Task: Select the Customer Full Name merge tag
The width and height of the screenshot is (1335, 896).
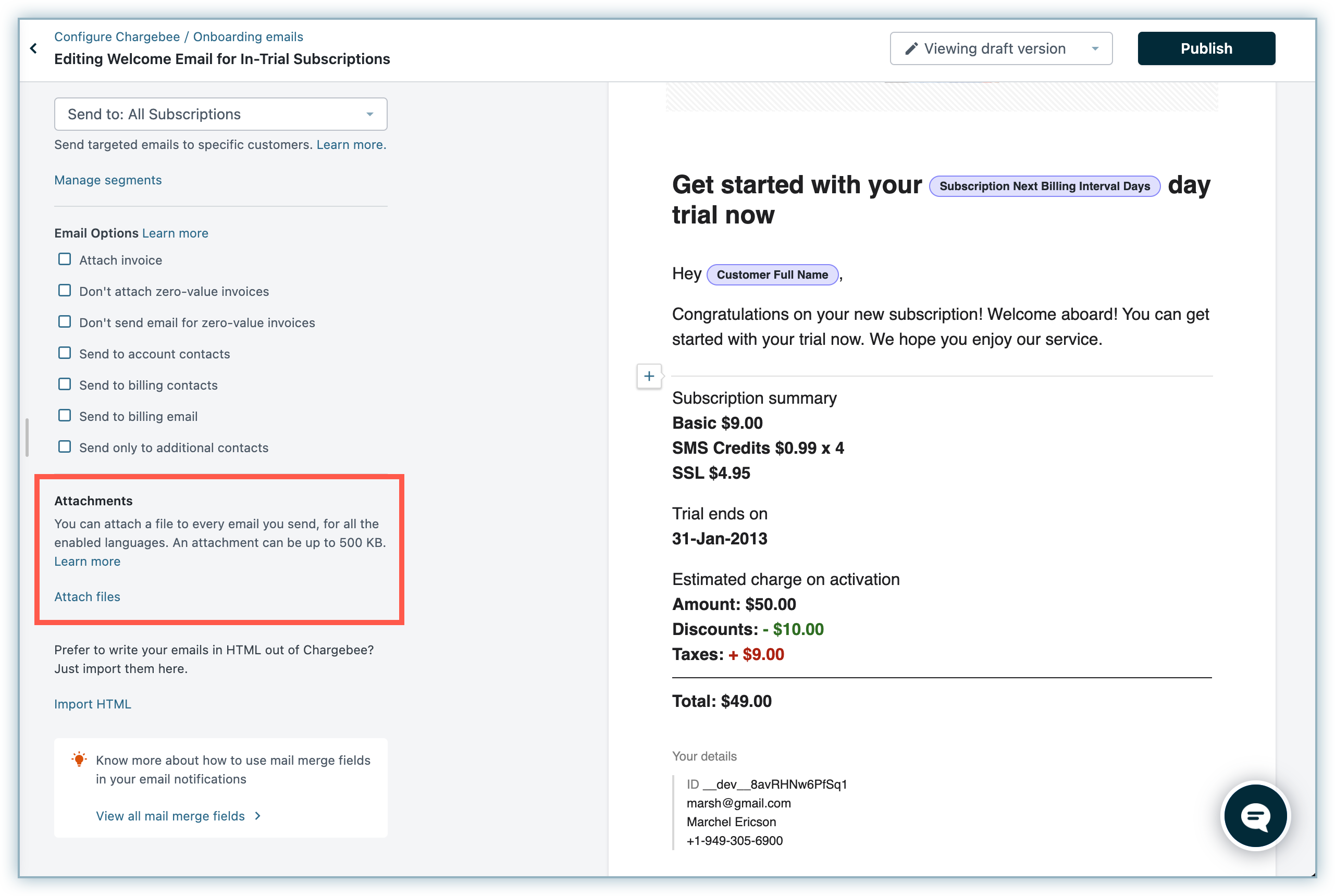Action: [x=772, y=275]
